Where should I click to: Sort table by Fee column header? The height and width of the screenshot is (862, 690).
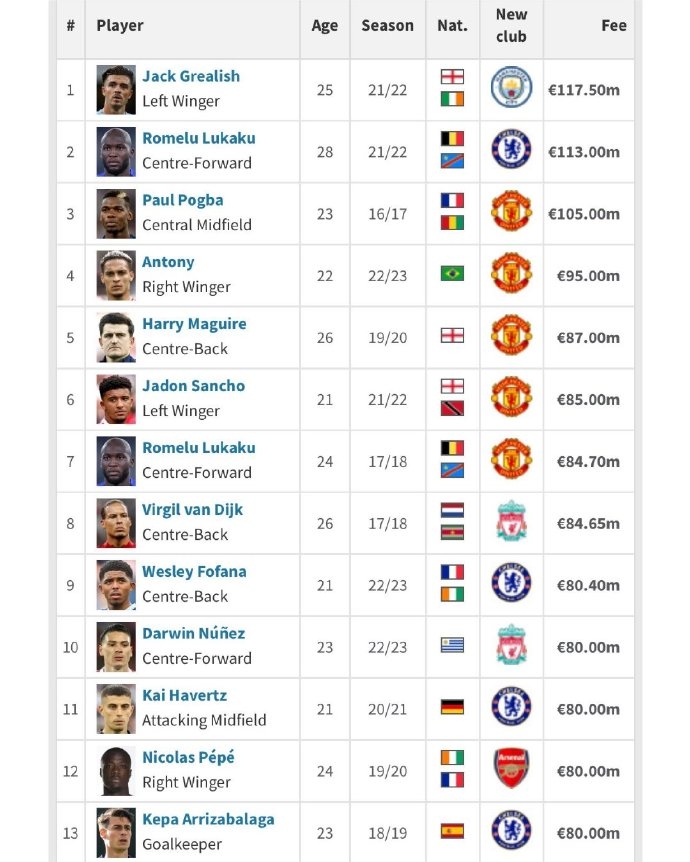pos(614,25)
